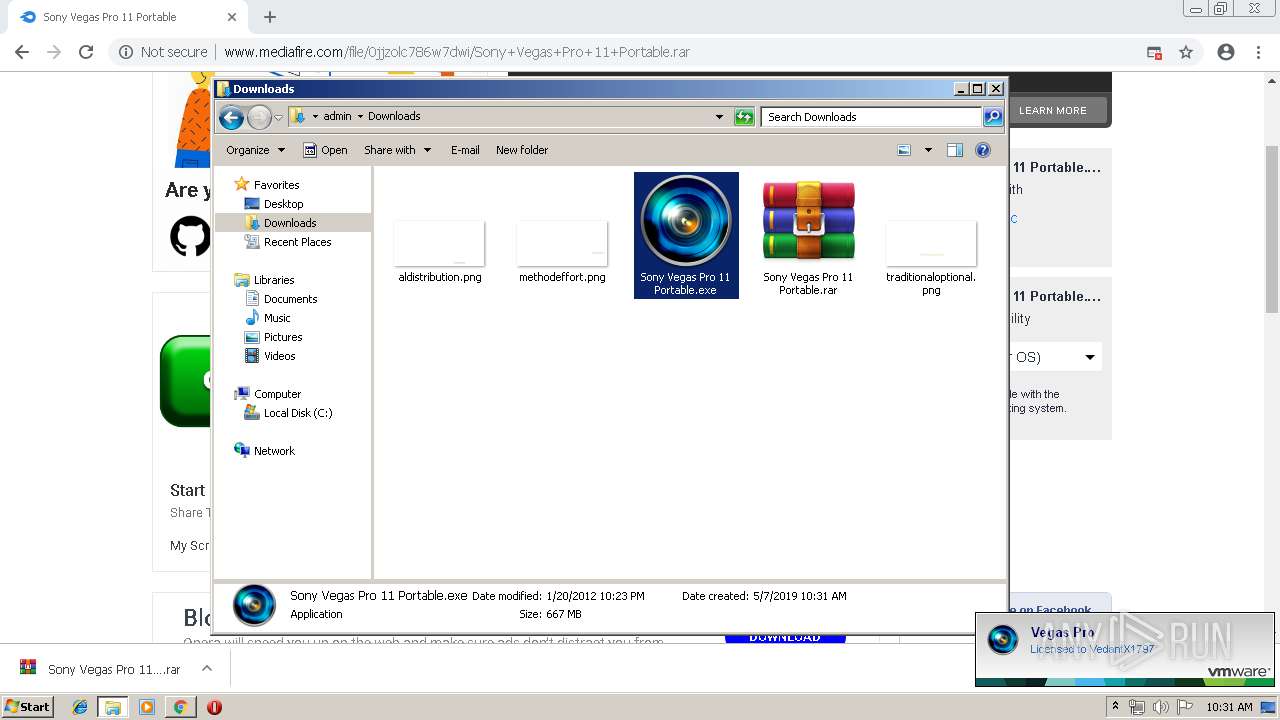Select methodeffort.png thumbnail
Viewport: 1280px width, 720px height.
[562, 243]
